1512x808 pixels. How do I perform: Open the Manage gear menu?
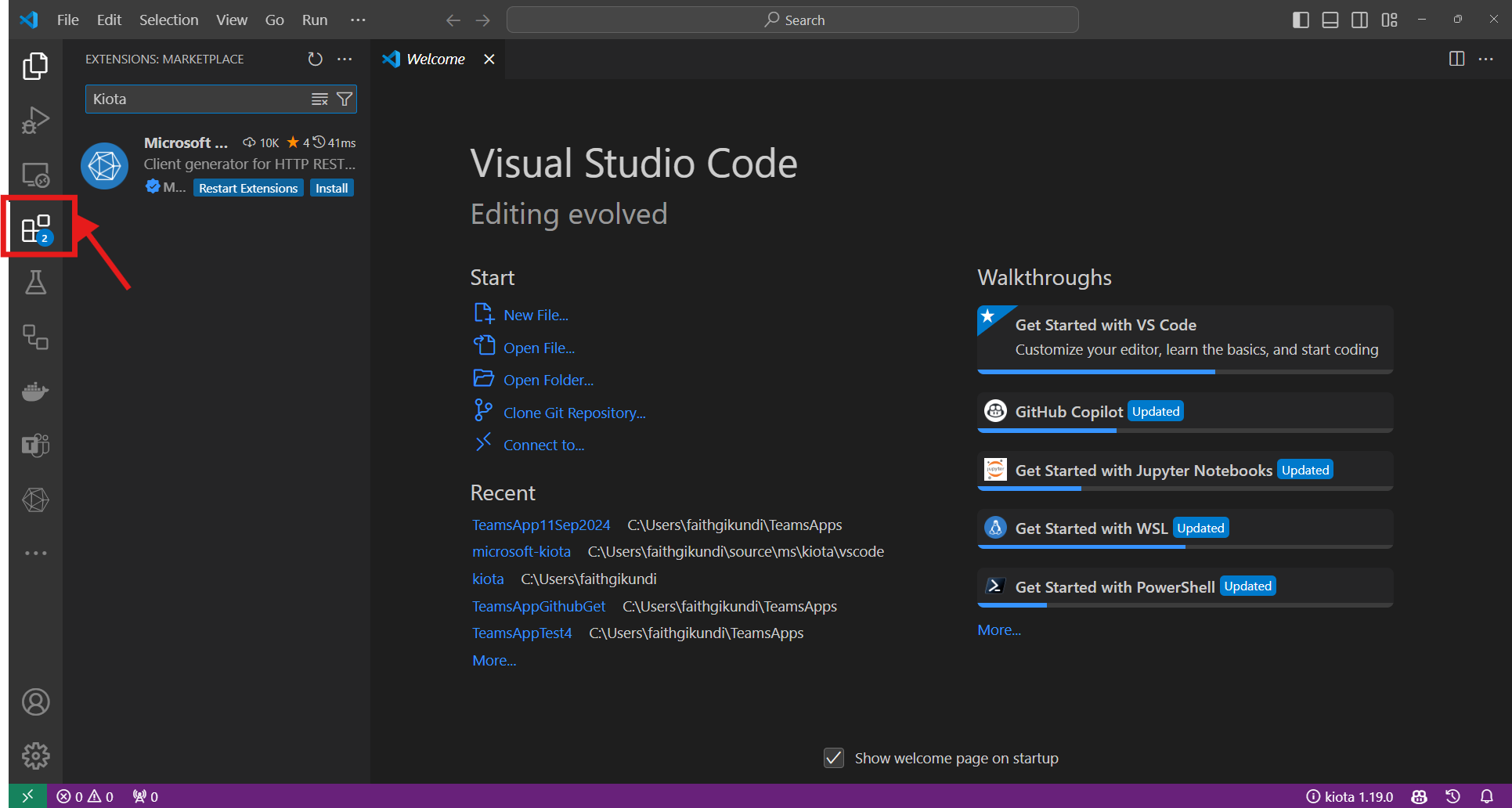tap(35, 756)
